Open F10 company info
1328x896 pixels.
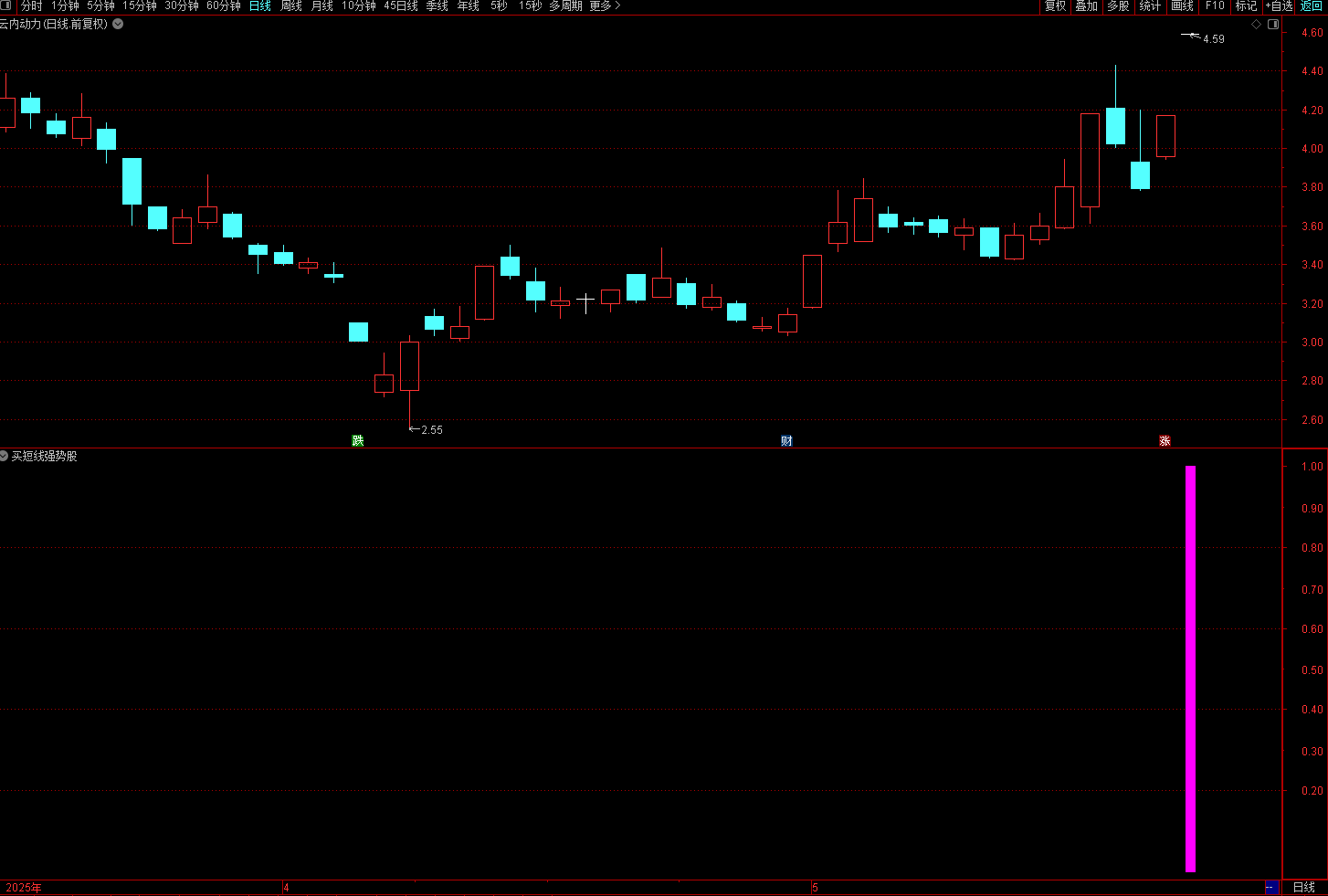pyautogui.click(x=1215, y=5)
